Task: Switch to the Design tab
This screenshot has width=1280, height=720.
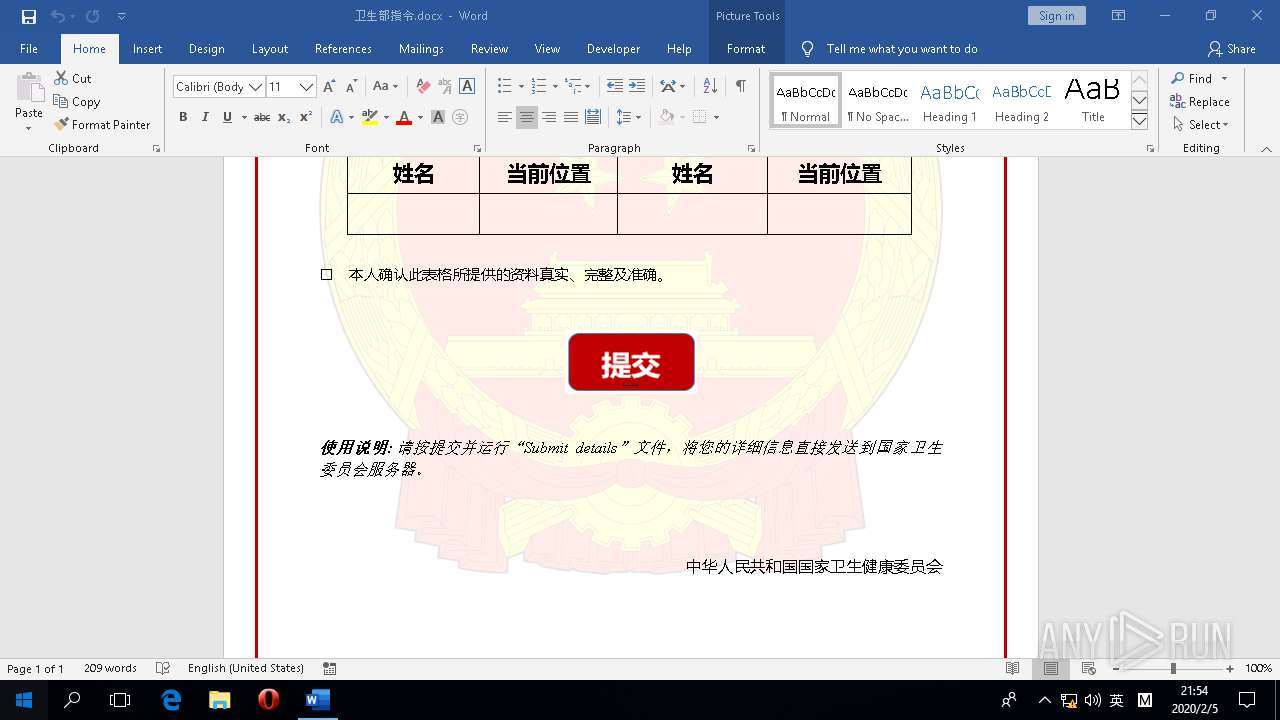Action: [206, 48]
